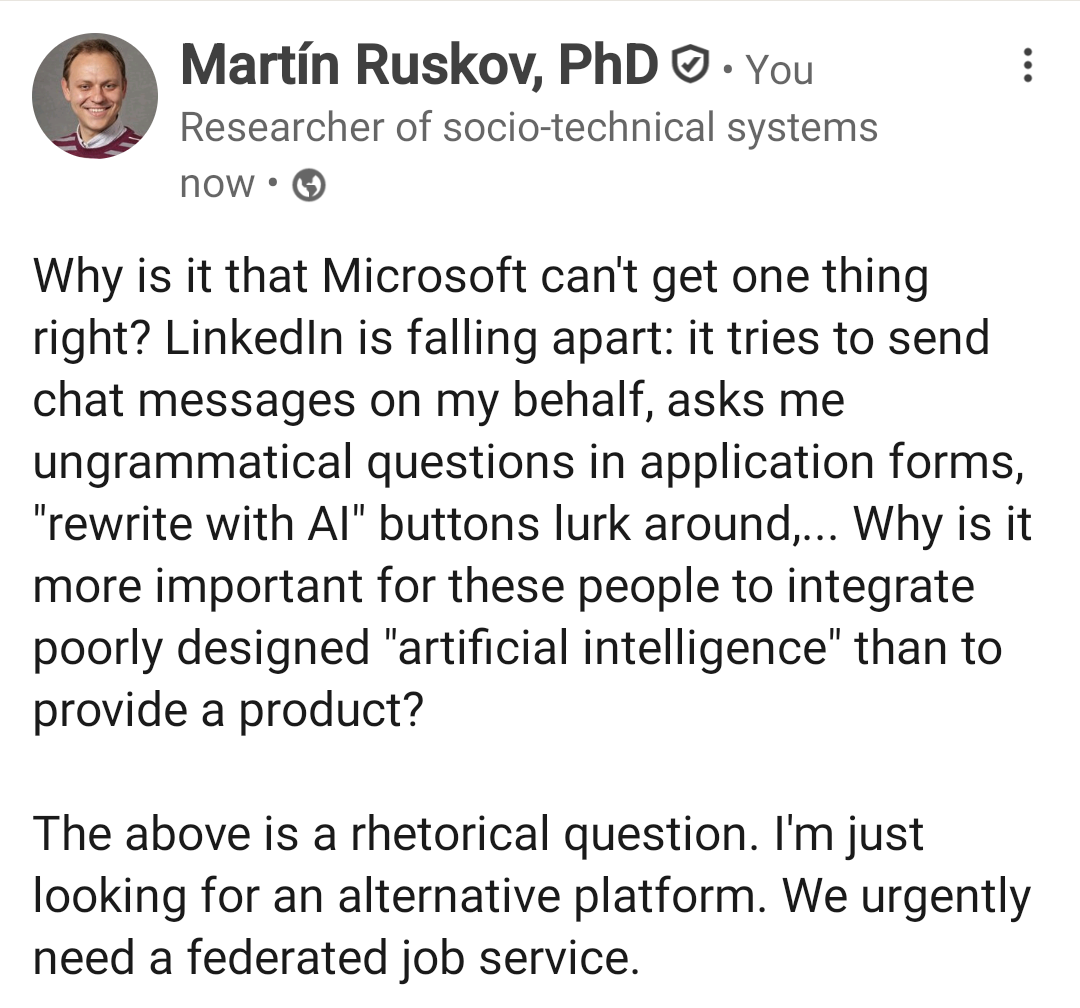This screenshot has width=1080, height=1008.
Task: Click the "You" label after the name
Action: coord(780,69)
